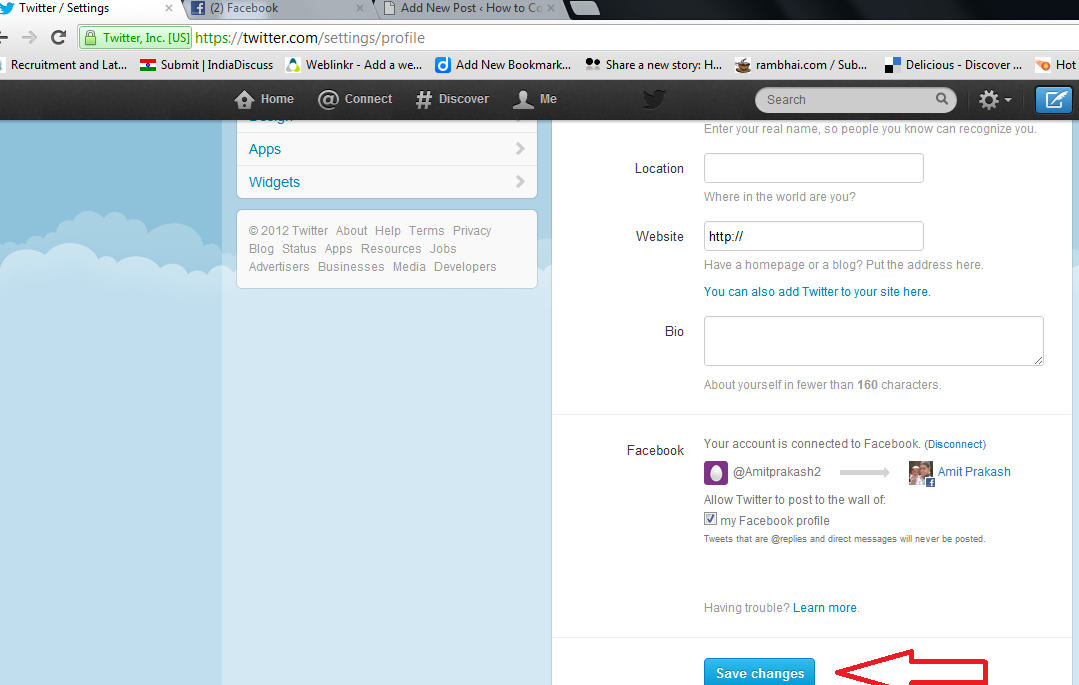Click the Help footer link
Screen dimensions: 1079x685
coord(387,231)
